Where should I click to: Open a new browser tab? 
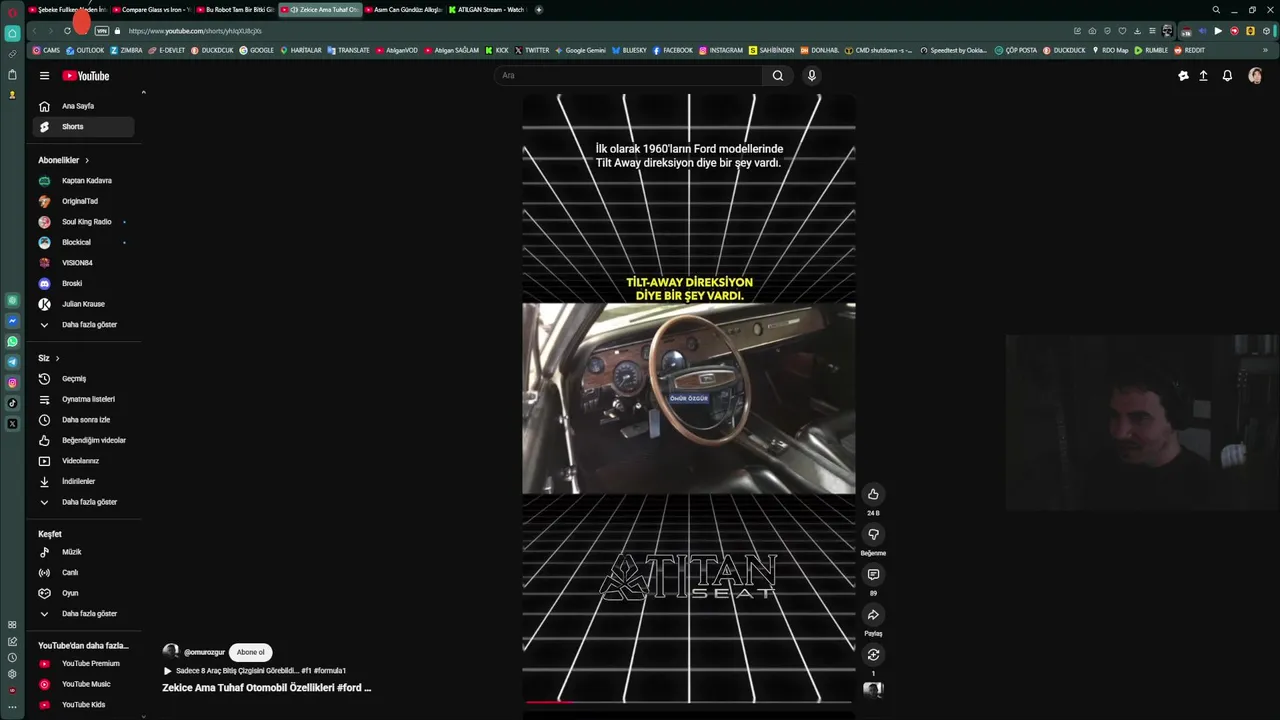(x=539, y=9)
